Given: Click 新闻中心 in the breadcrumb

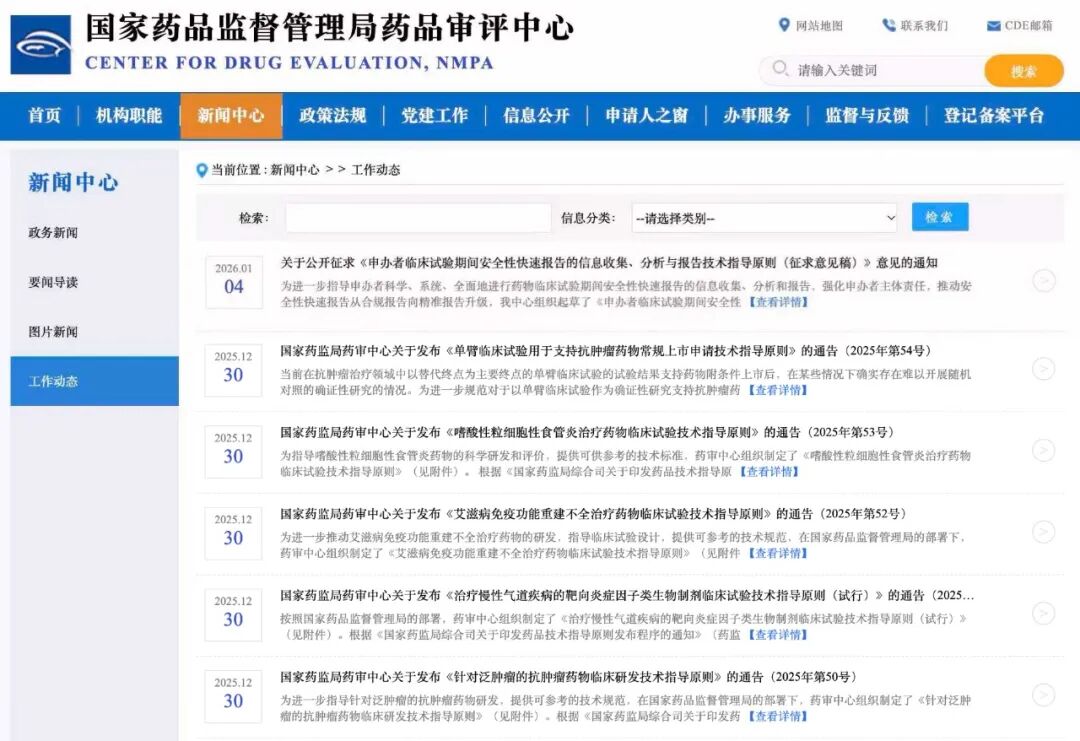Looking at the screenshot, I should click(295, 169).
